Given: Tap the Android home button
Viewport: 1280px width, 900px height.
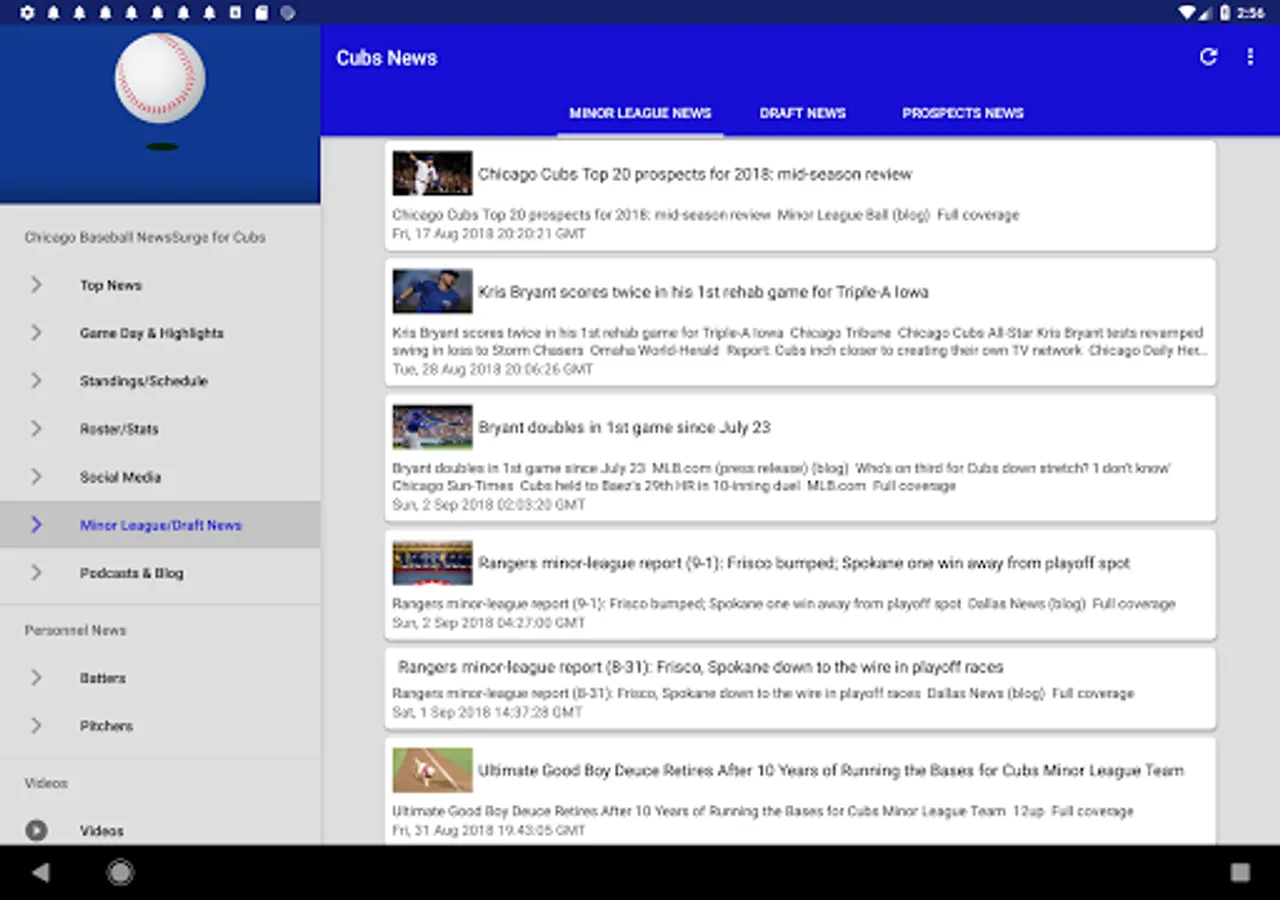Looking at the screenshot, I should coord(120,873).
